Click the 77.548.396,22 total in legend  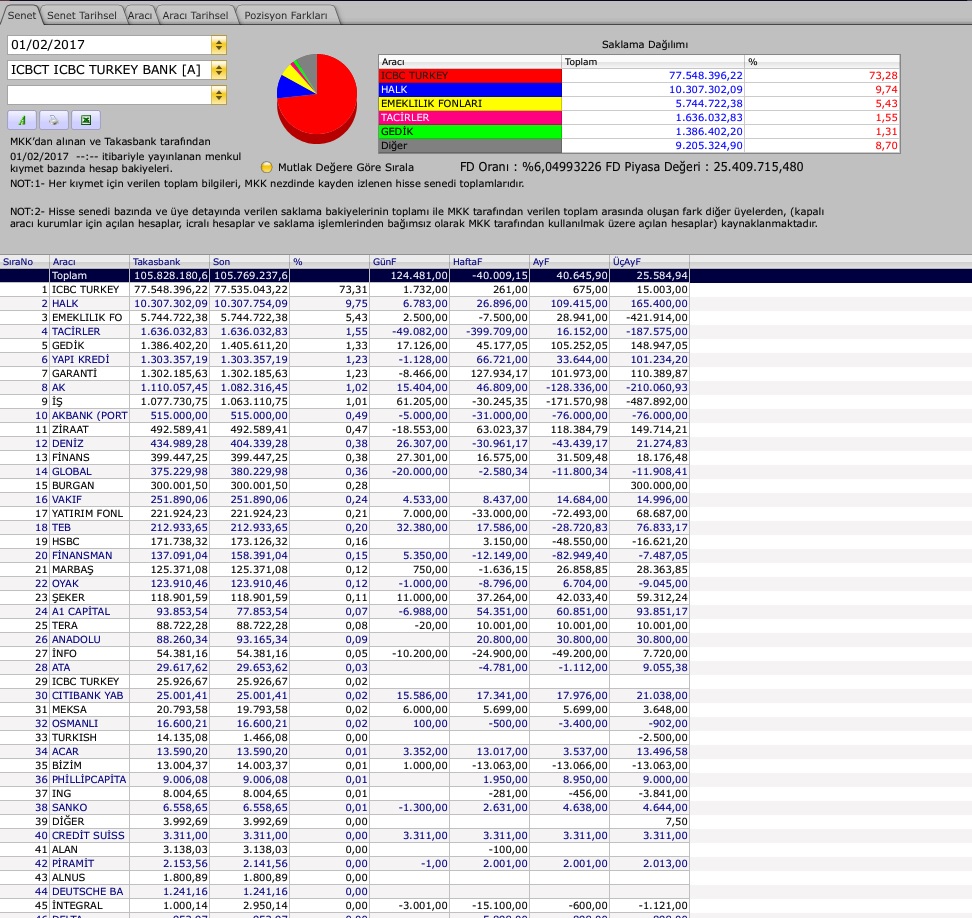tap(705, 76)
